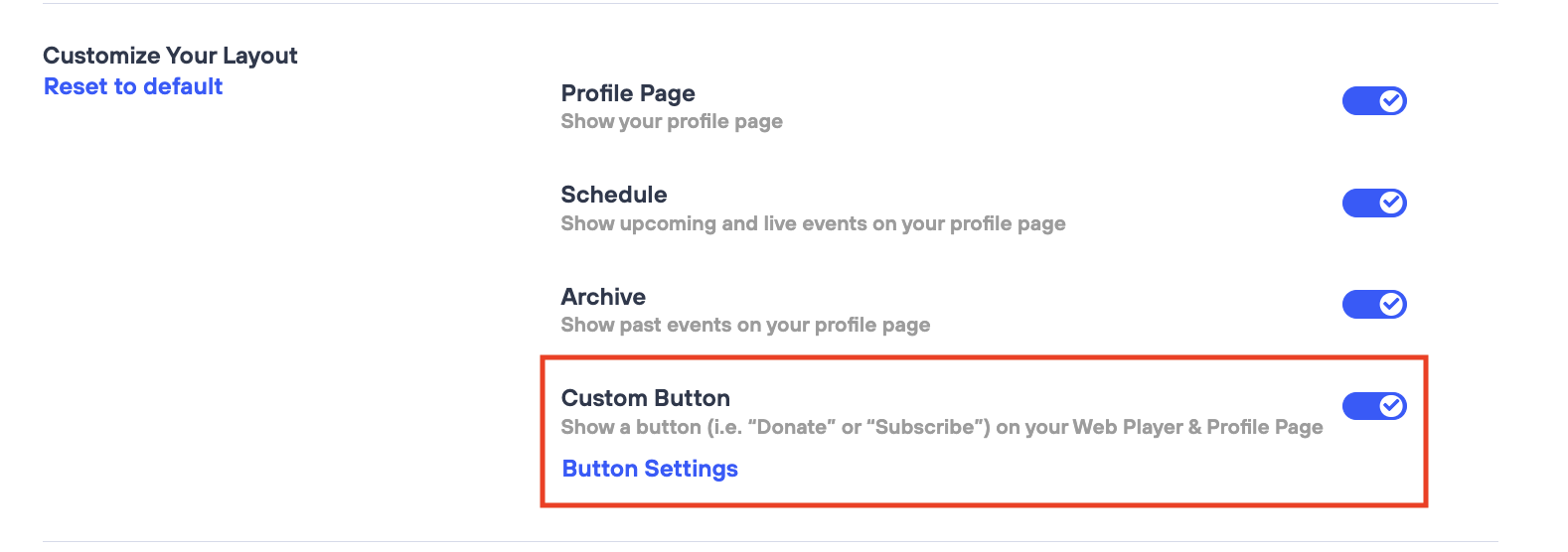Click the 'Show upcoming and live events' description
Image resolution: width=1568 pixels, height=552 pixels.
[813, 224]
